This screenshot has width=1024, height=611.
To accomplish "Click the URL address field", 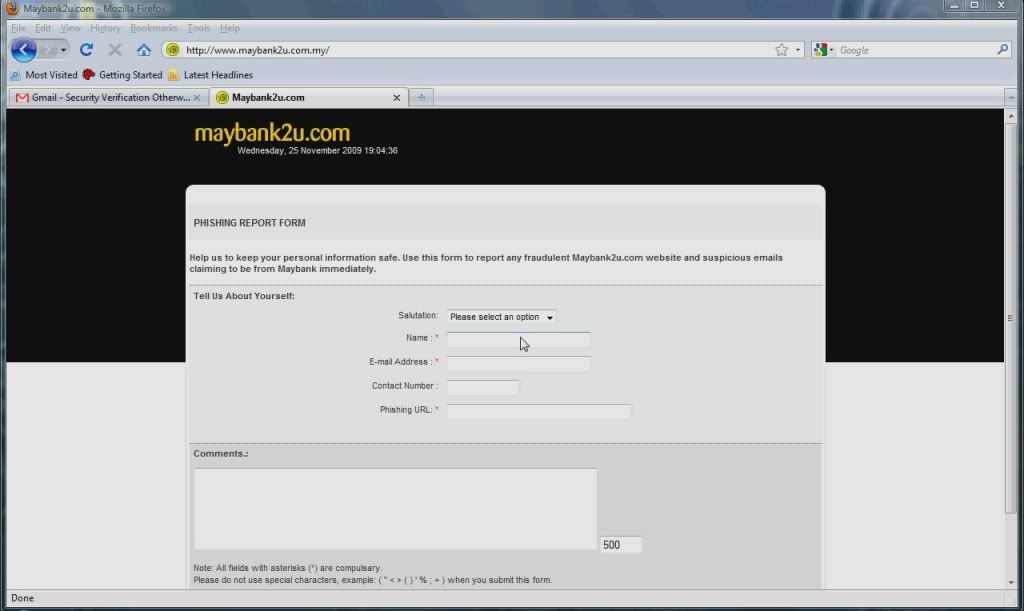I will [477, 50].
